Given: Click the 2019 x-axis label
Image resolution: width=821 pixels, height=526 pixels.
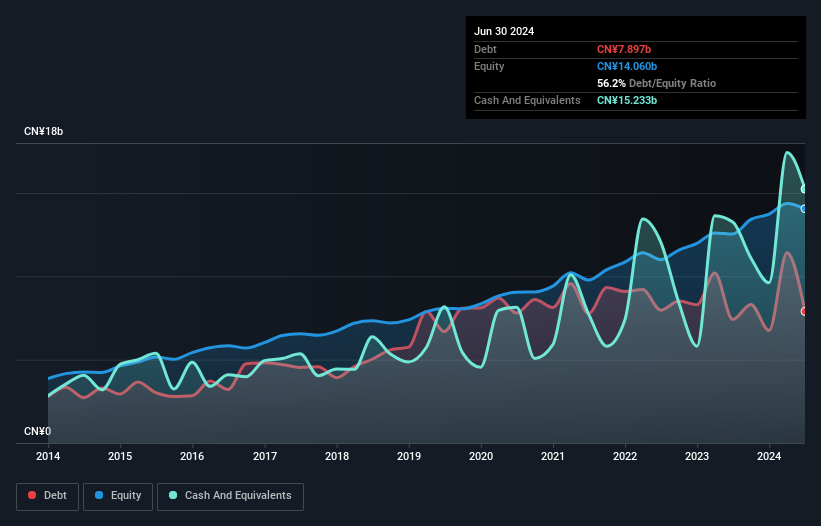Looking at the screenshot, I should coord(409,456).
